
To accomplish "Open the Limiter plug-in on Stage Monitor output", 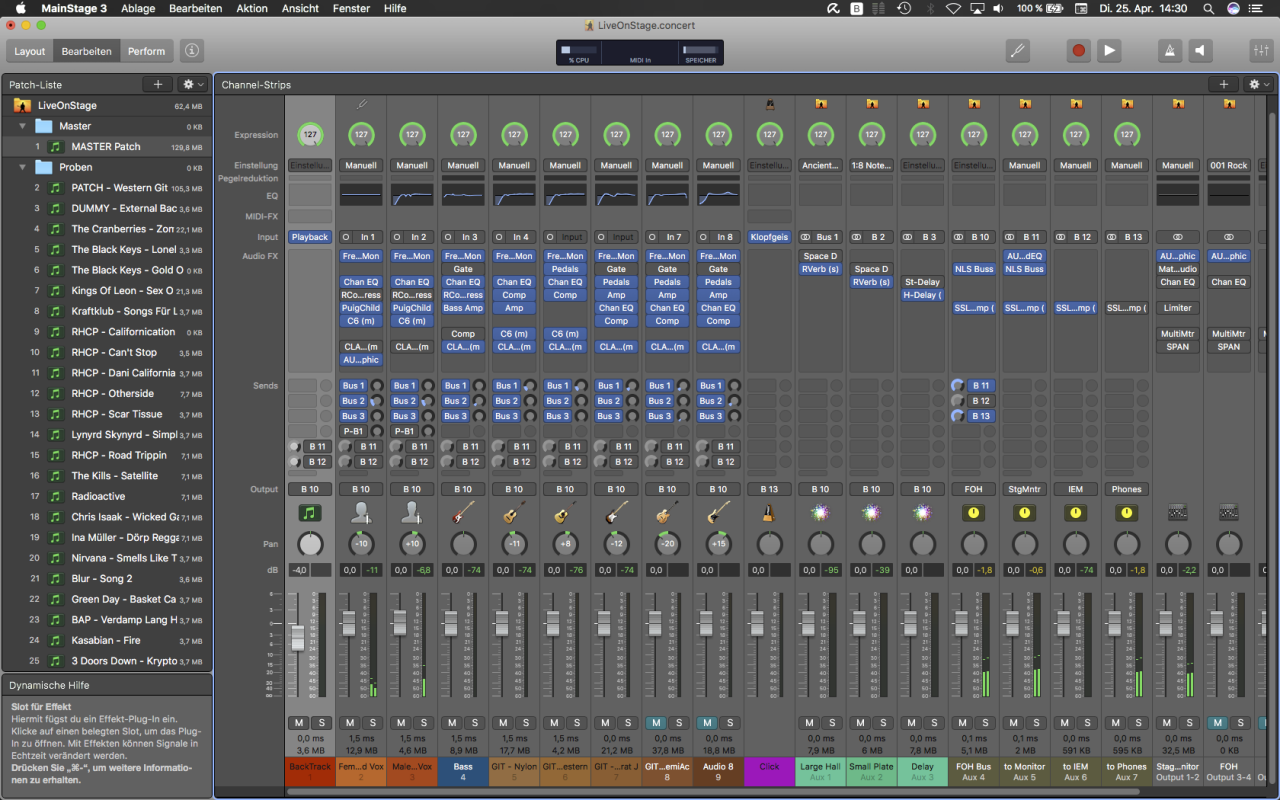I will click(1177, 308).
